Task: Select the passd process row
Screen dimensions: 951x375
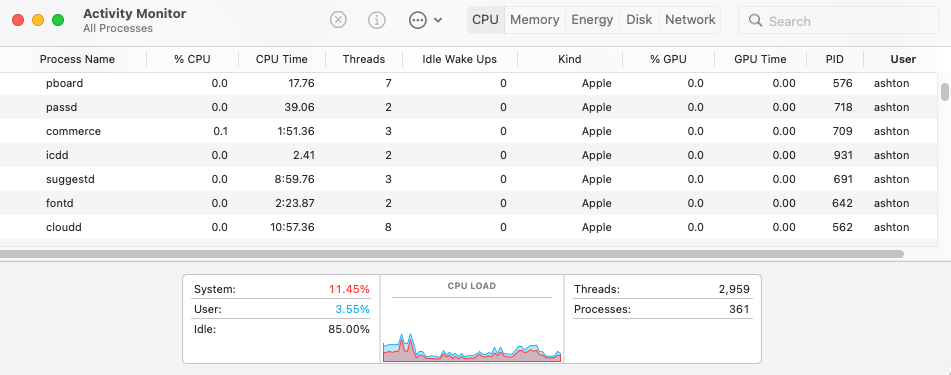Action: coord(468,107)
